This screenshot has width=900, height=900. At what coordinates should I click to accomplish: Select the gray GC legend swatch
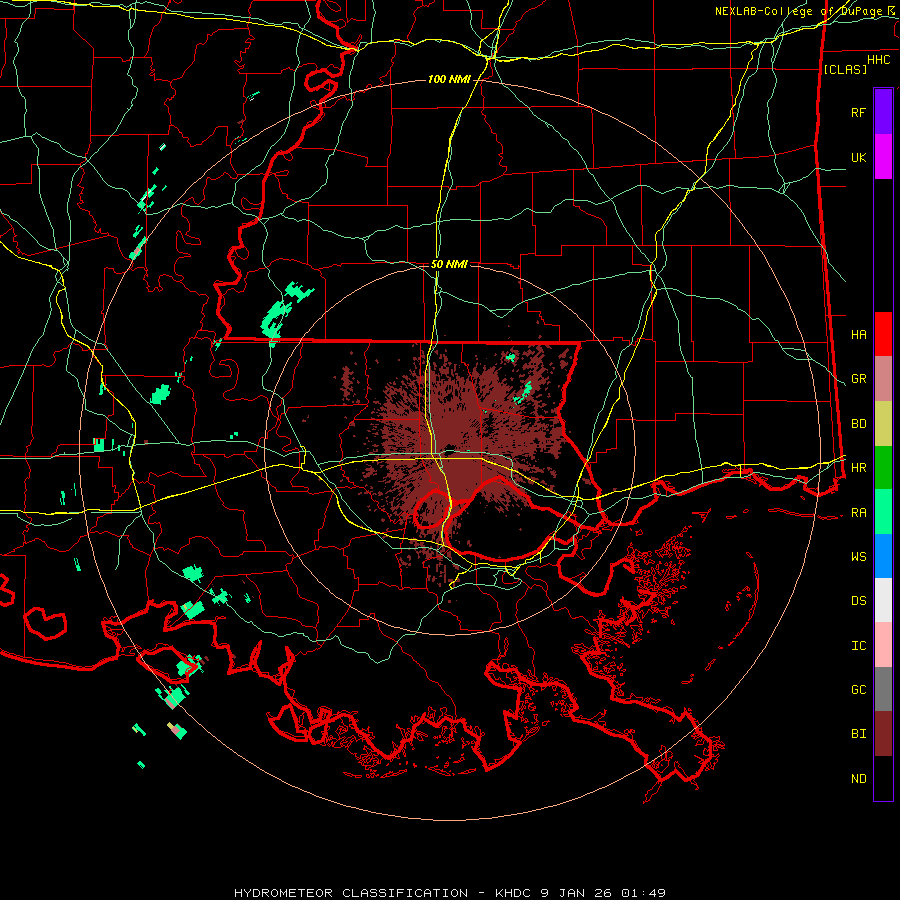click(883, 689)
